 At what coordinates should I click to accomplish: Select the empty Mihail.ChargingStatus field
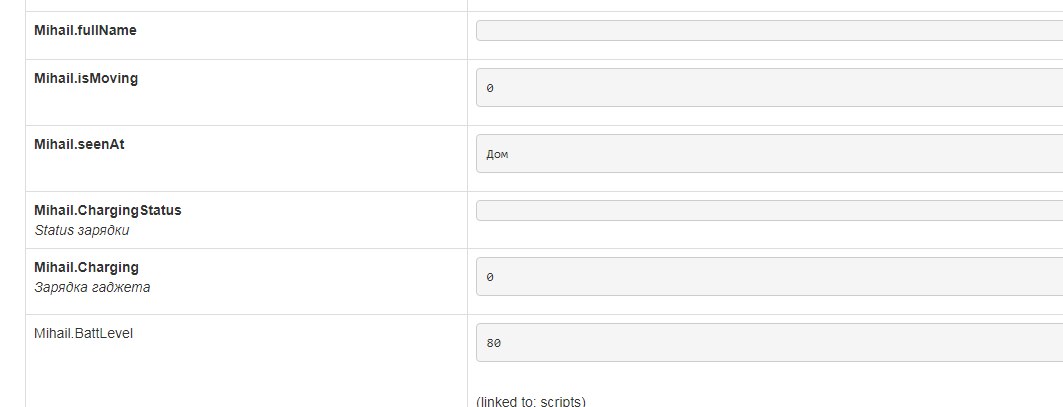(768, 211)
